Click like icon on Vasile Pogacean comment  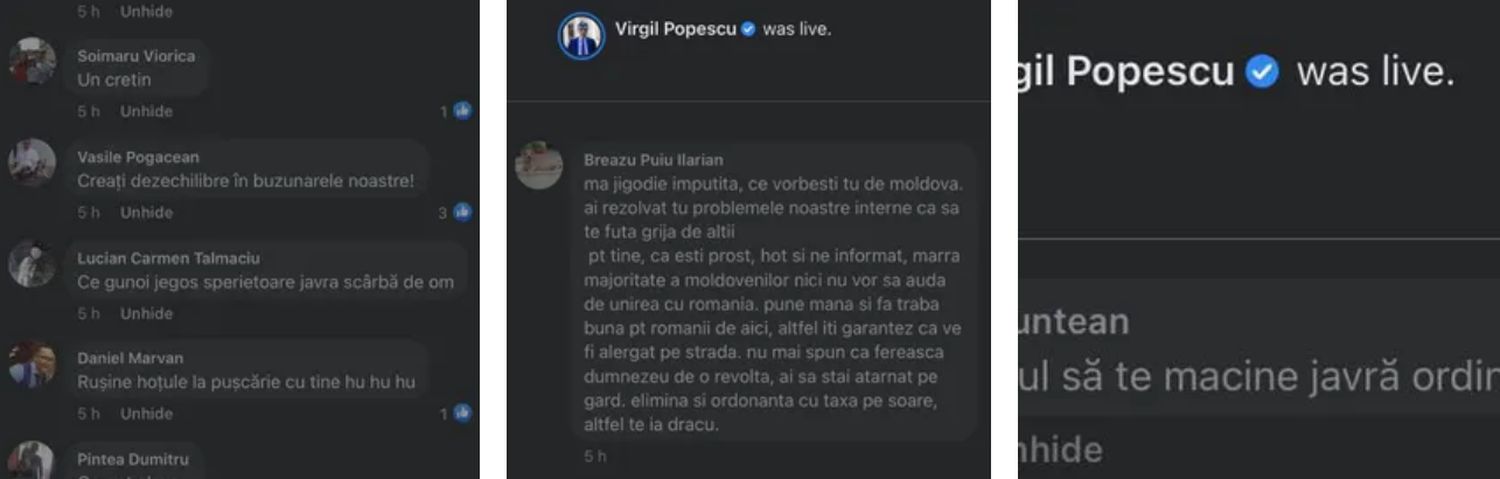pyautogui.click(x=462, y=212)
